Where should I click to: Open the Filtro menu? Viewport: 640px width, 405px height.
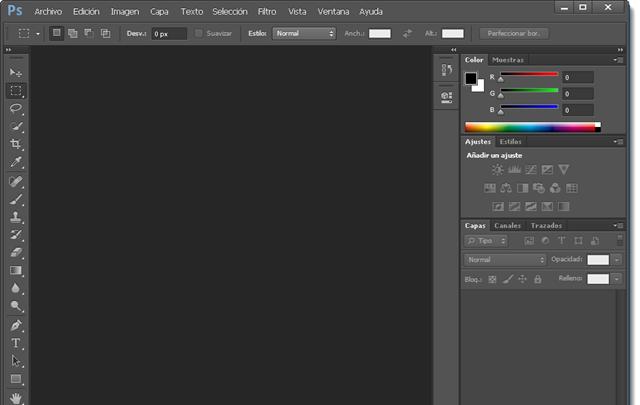pos(267,11)
